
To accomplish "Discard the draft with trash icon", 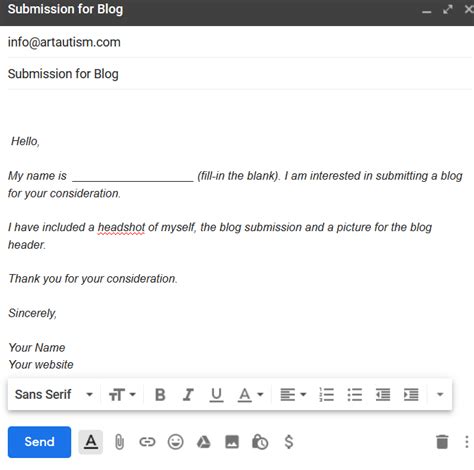I will coord(442,442).
